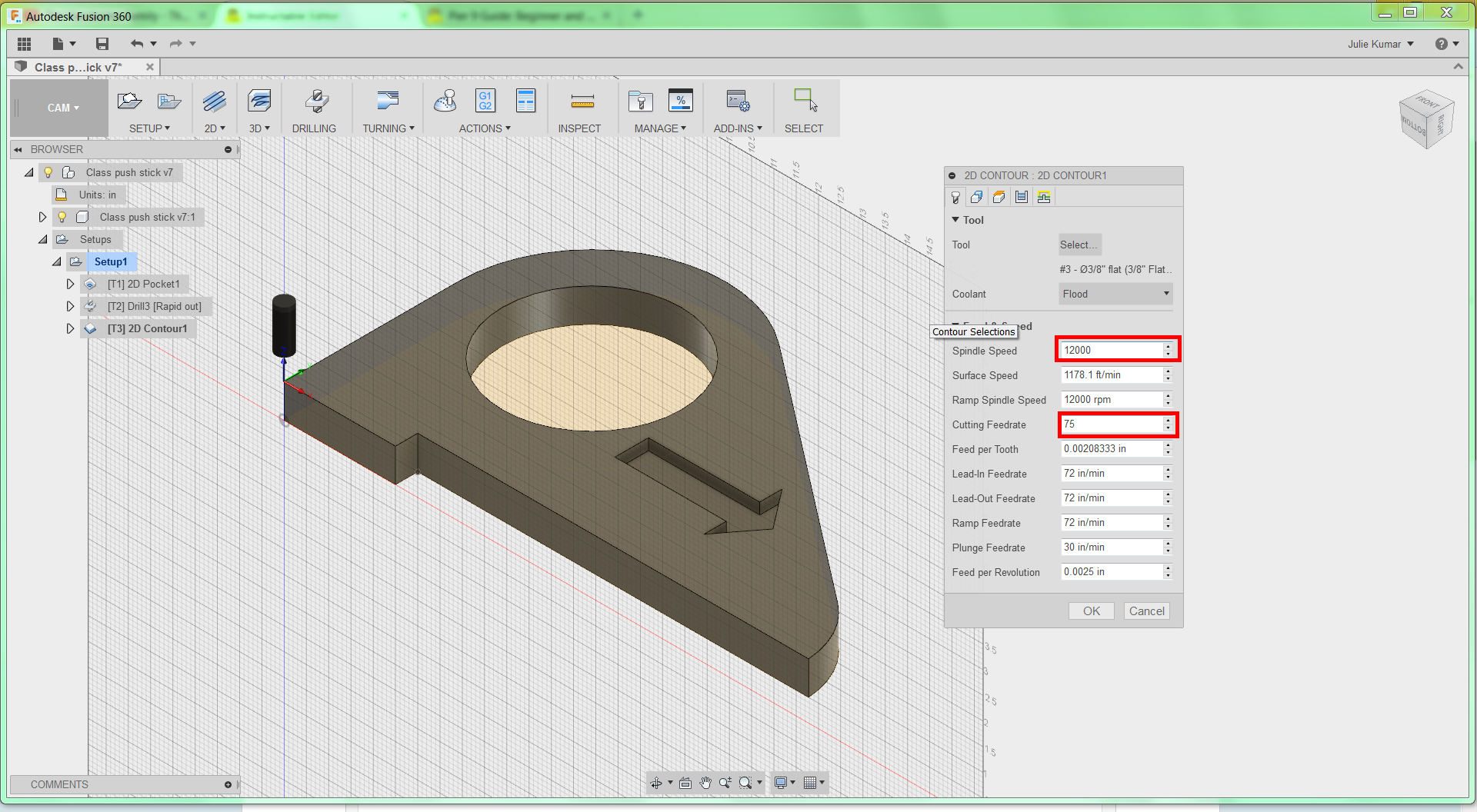The height and width of the screenshot is (812, 1477).
Task: Select the Pan hand tool
Action: click(705, 783)
